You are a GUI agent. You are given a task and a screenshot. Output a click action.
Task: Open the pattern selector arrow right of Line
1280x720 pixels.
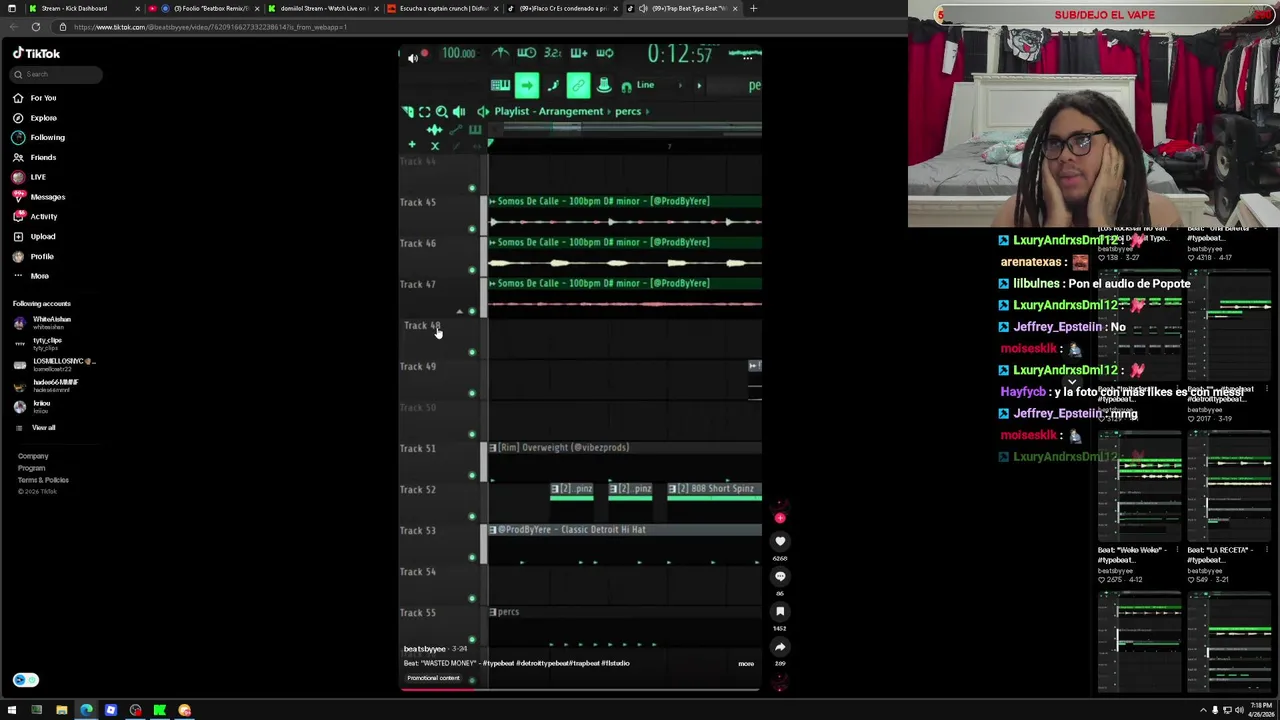[699, 85]
